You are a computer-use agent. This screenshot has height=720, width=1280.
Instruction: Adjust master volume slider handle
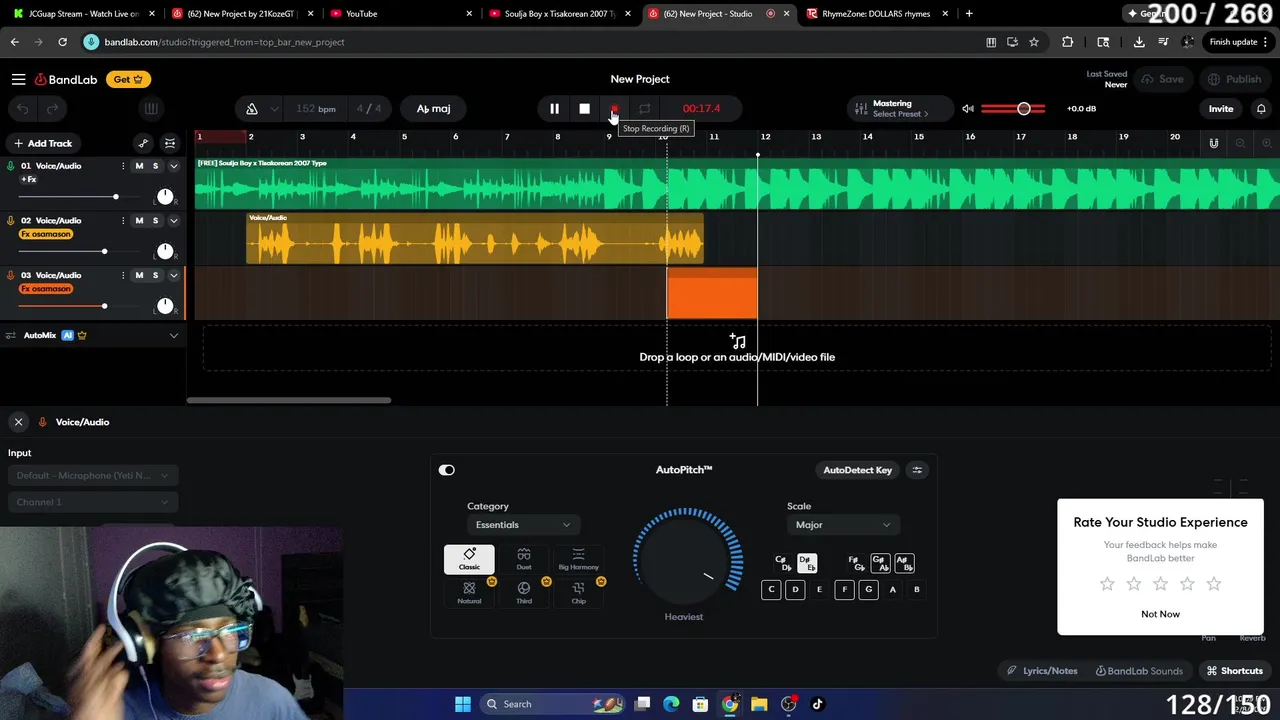coord(1023,109)
